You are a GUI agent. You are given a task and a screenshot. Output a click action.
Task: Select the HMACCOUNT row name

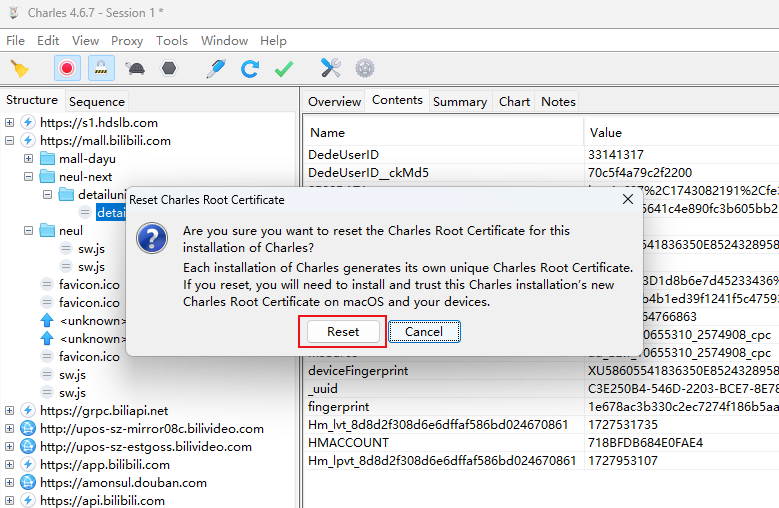pyautogui.click(x=348, y=442)
